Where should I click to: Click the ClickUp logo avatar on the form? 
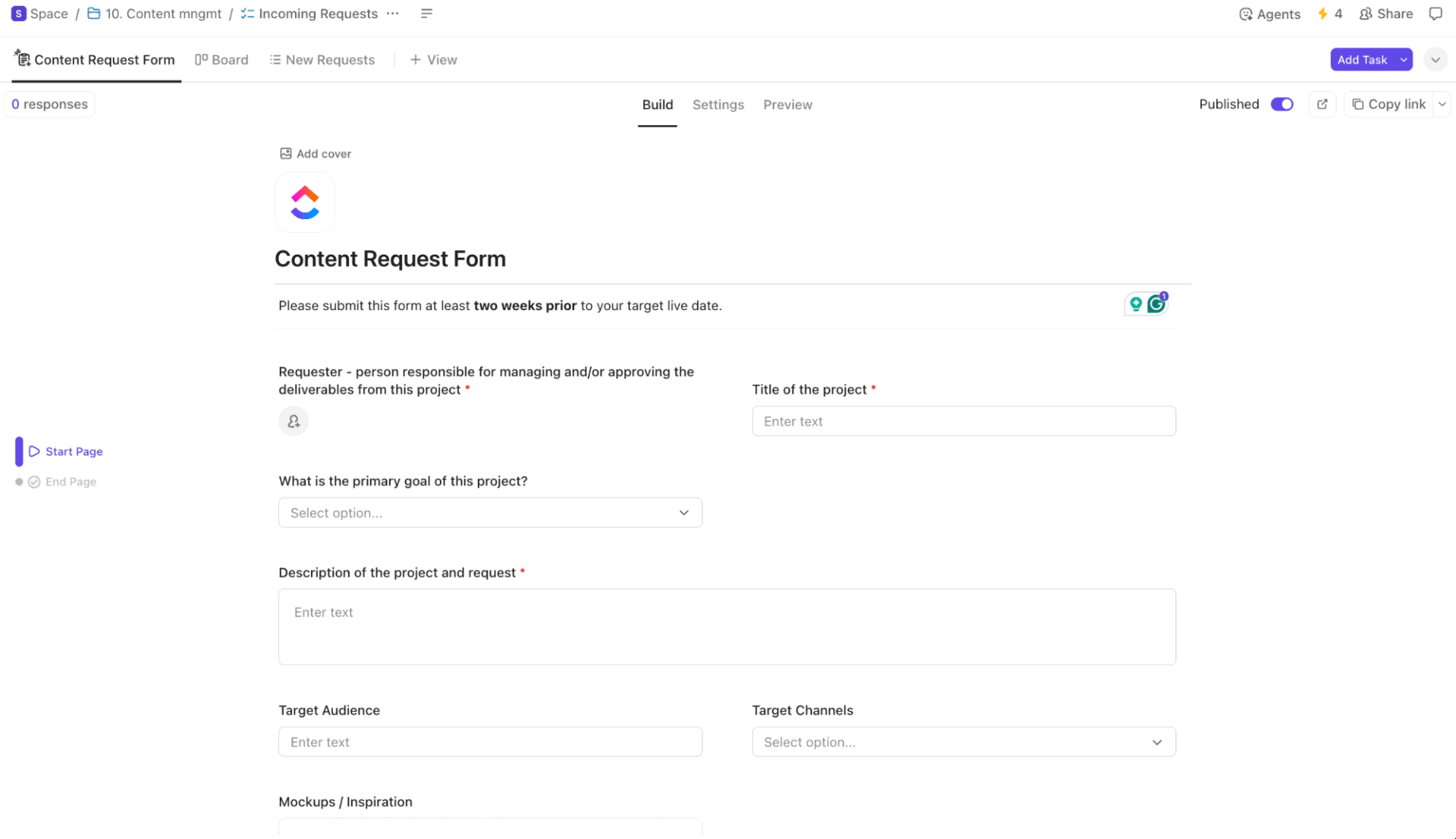(x=305, y=202)
